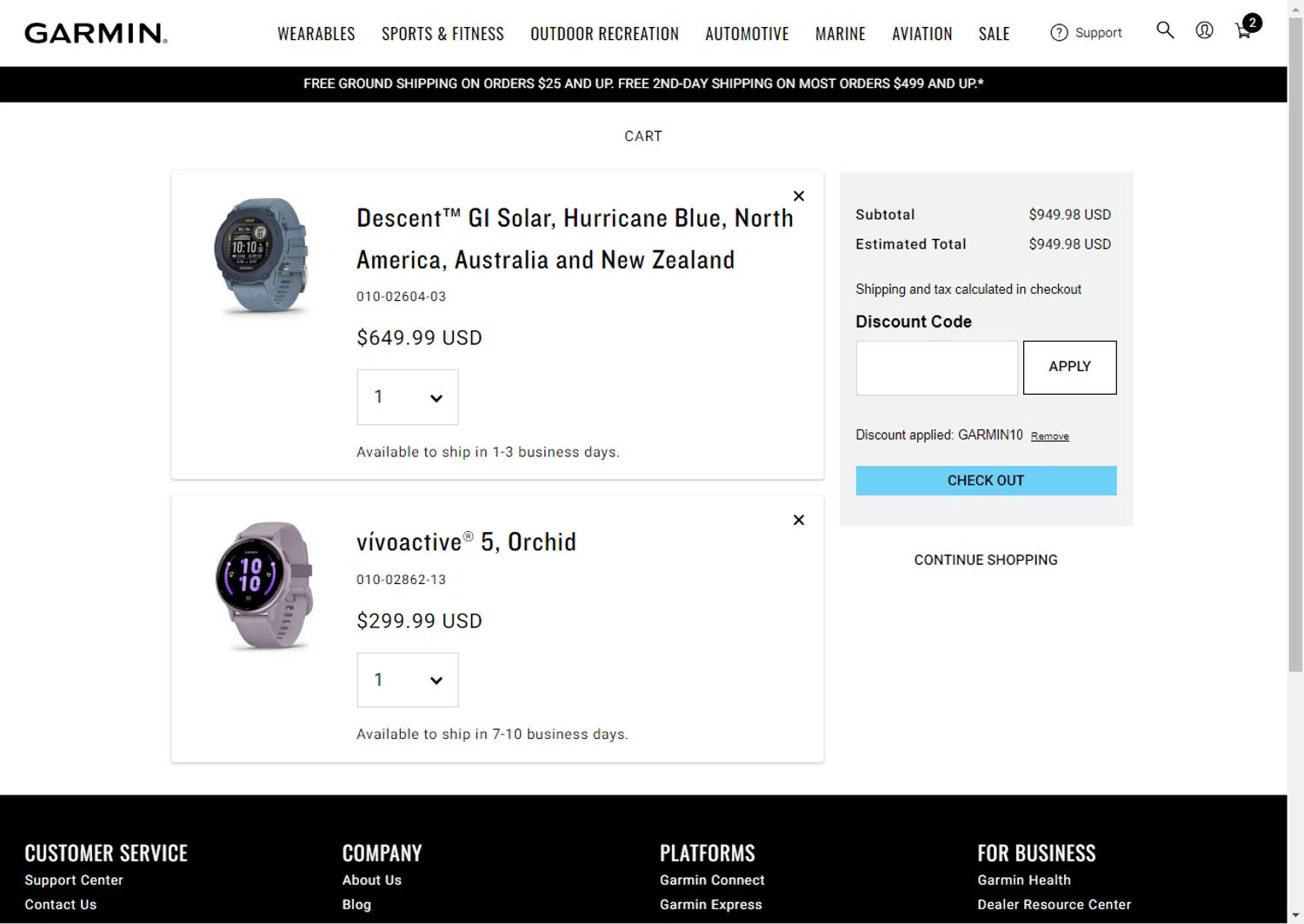The height and width of the screenshot is (924, 1304).
Task: Click the page vertical scrollbar
Action: (1295, 348)
